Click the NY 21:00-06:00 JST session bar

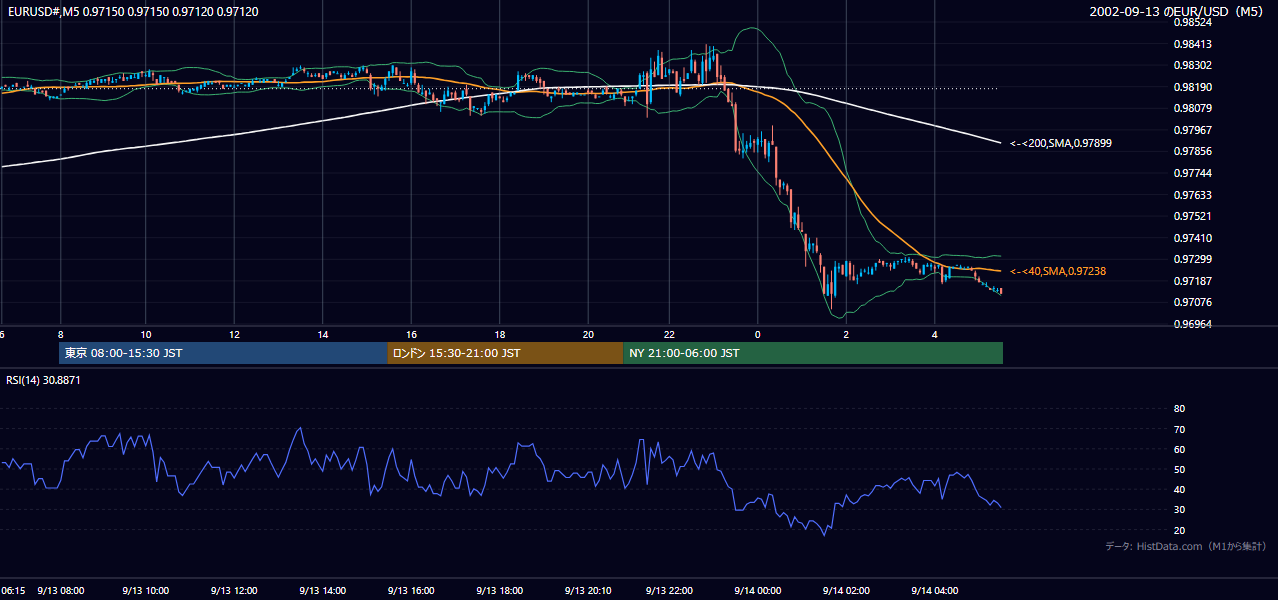pos(813,353)
